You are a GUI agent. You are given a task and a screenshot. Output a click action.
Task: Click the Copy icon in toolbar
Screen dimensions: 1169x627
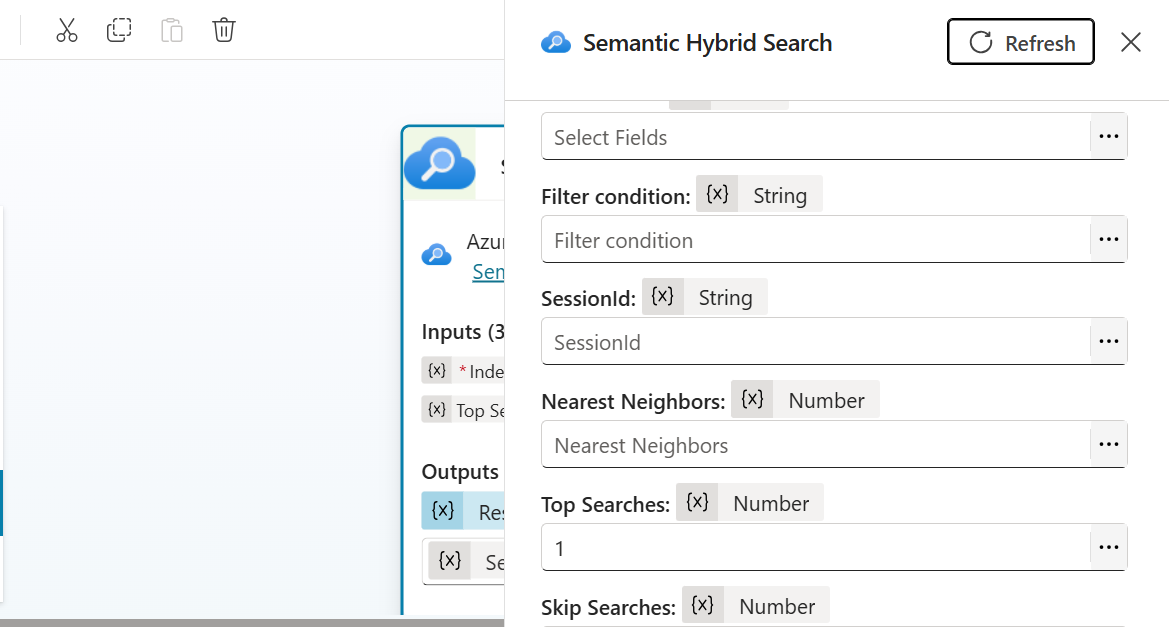pos(119,31)
